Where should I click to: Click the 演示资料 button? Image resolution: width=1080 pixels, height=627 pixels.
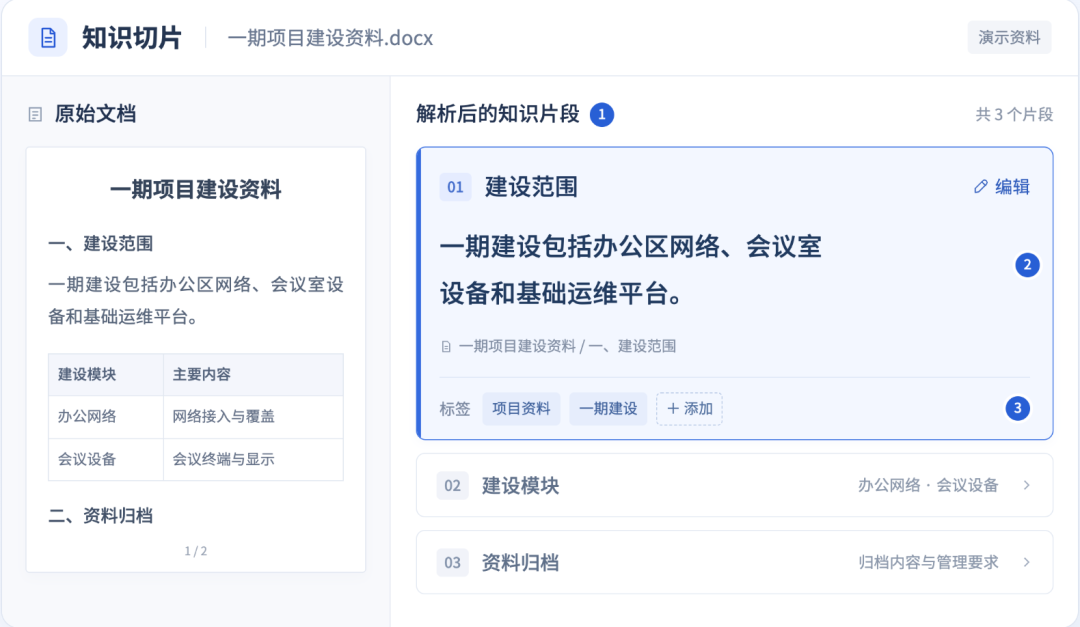pos(1009,37)
